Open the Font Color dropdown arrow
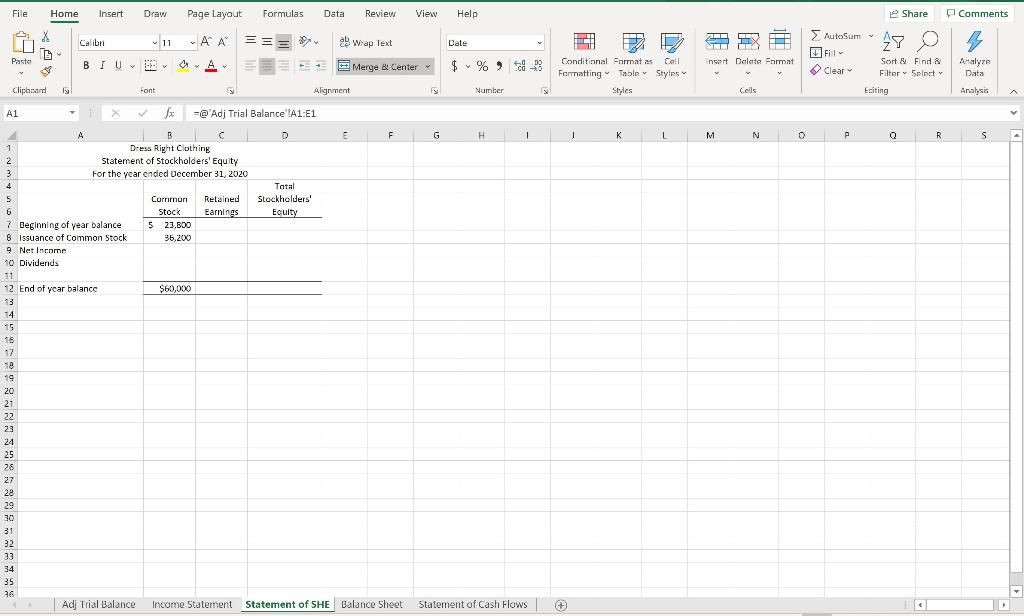The image size is (1024, 616). point(225,67)
